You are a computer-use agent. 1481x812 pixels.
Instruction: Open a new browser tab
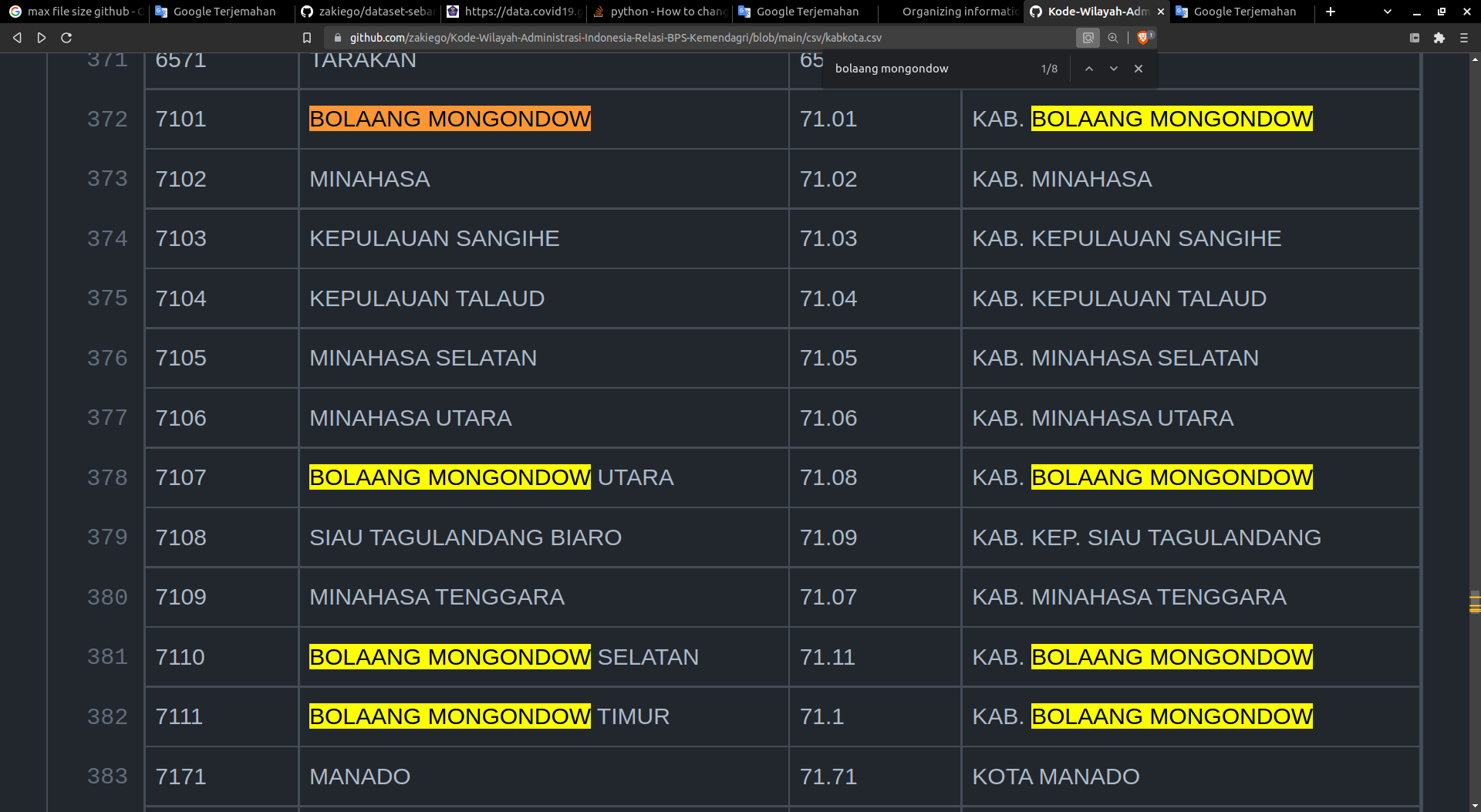(1329, 12)
